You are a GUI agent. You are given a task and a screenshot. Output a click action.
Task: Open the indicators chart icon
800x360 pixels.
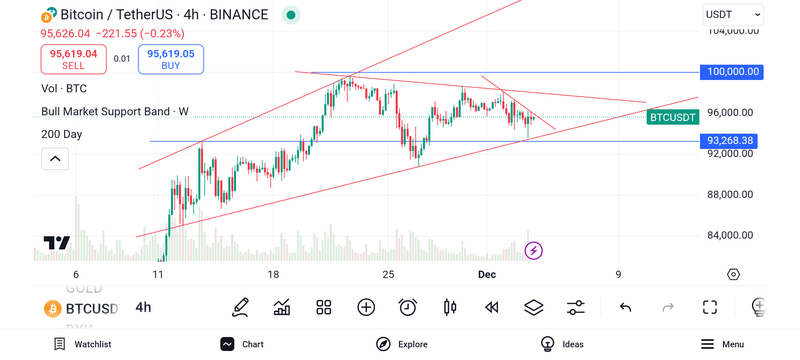point(282,307)
